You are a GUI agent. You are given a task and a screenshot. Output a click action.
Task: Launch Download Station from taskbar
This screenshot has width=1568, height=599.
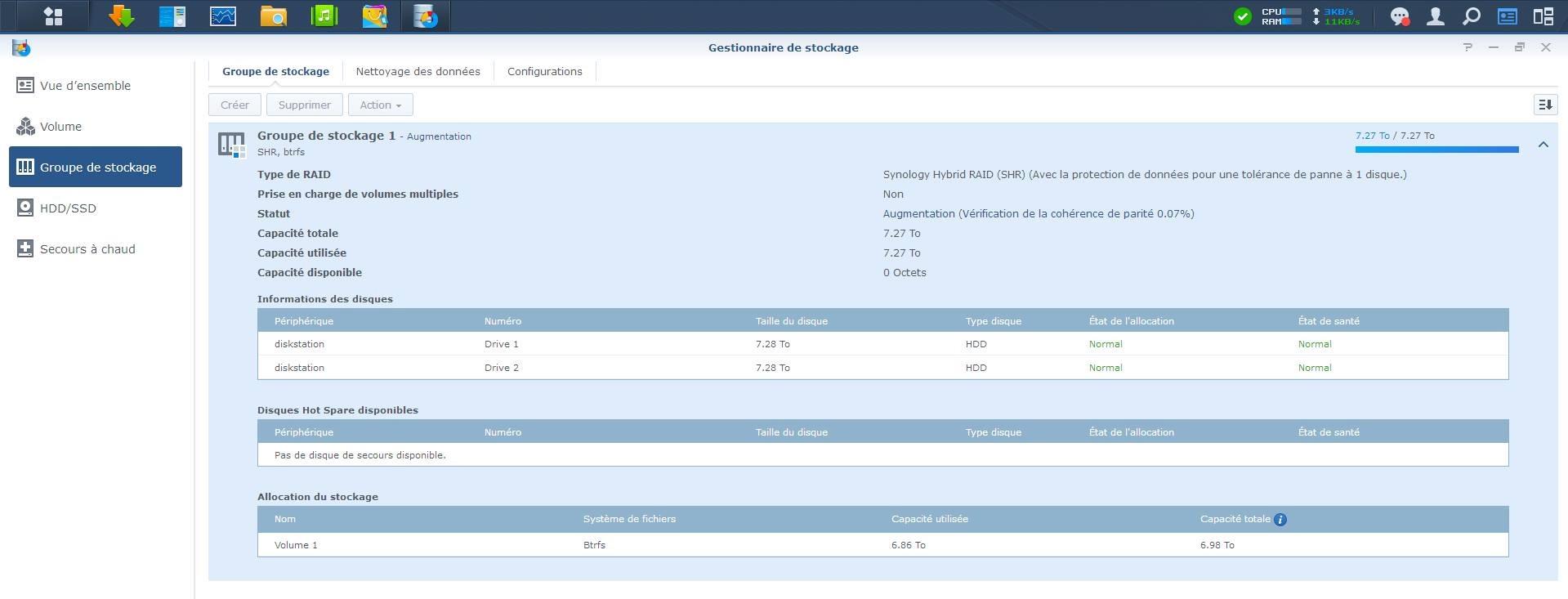pyautogui.click(x=122, y=16)
